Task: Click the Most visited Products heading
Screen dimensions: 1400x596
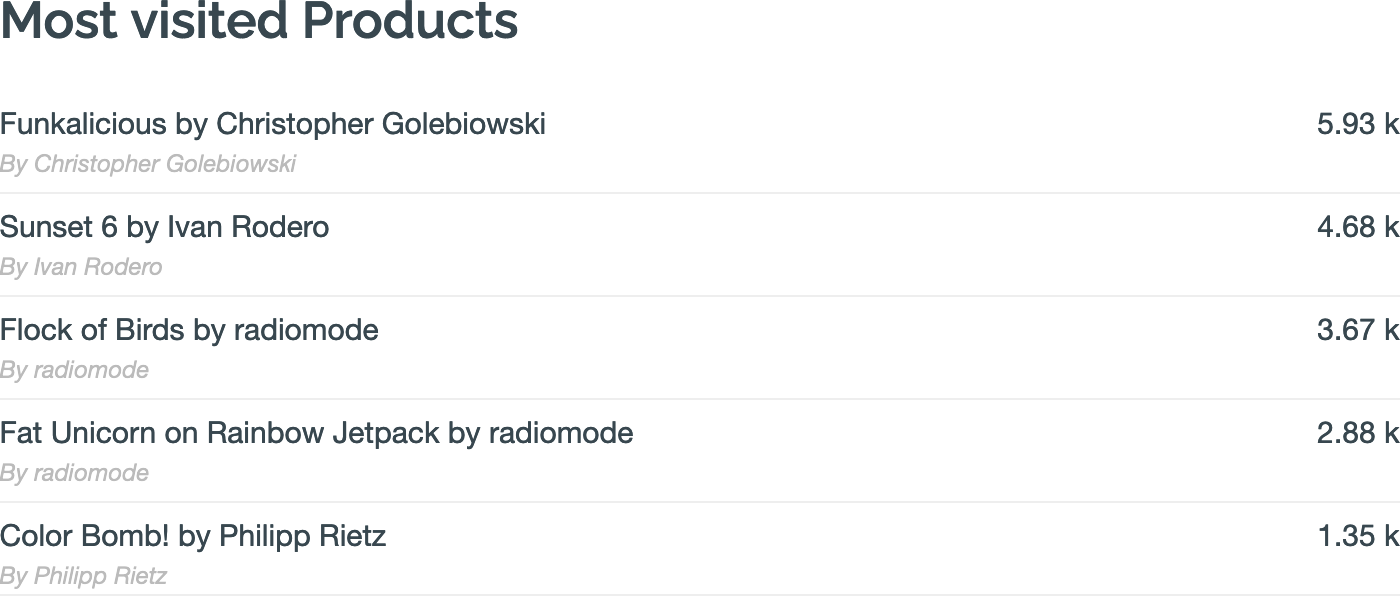Action: 259,21
